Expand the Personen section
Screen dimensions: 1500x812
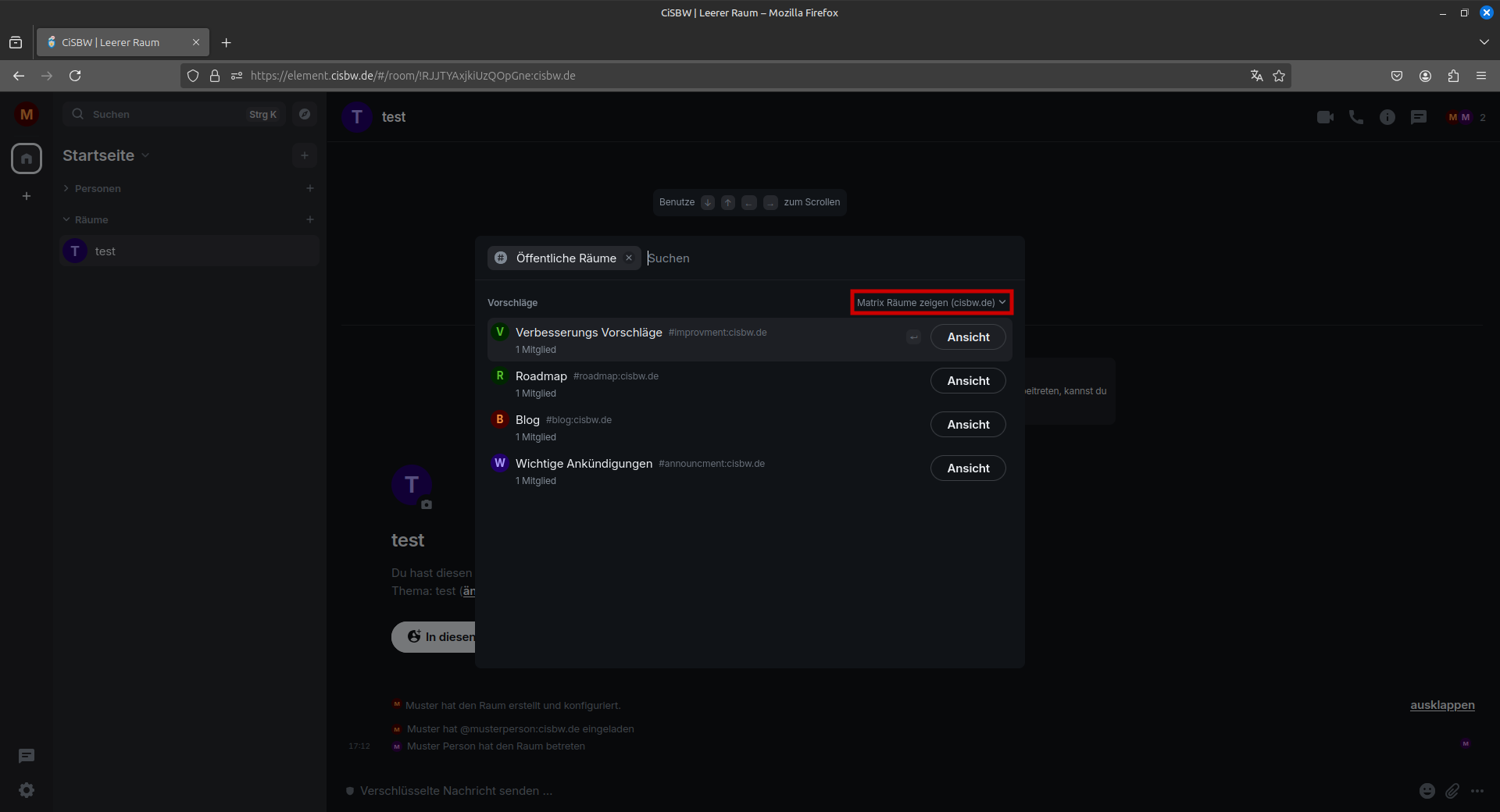pos(97,189)
